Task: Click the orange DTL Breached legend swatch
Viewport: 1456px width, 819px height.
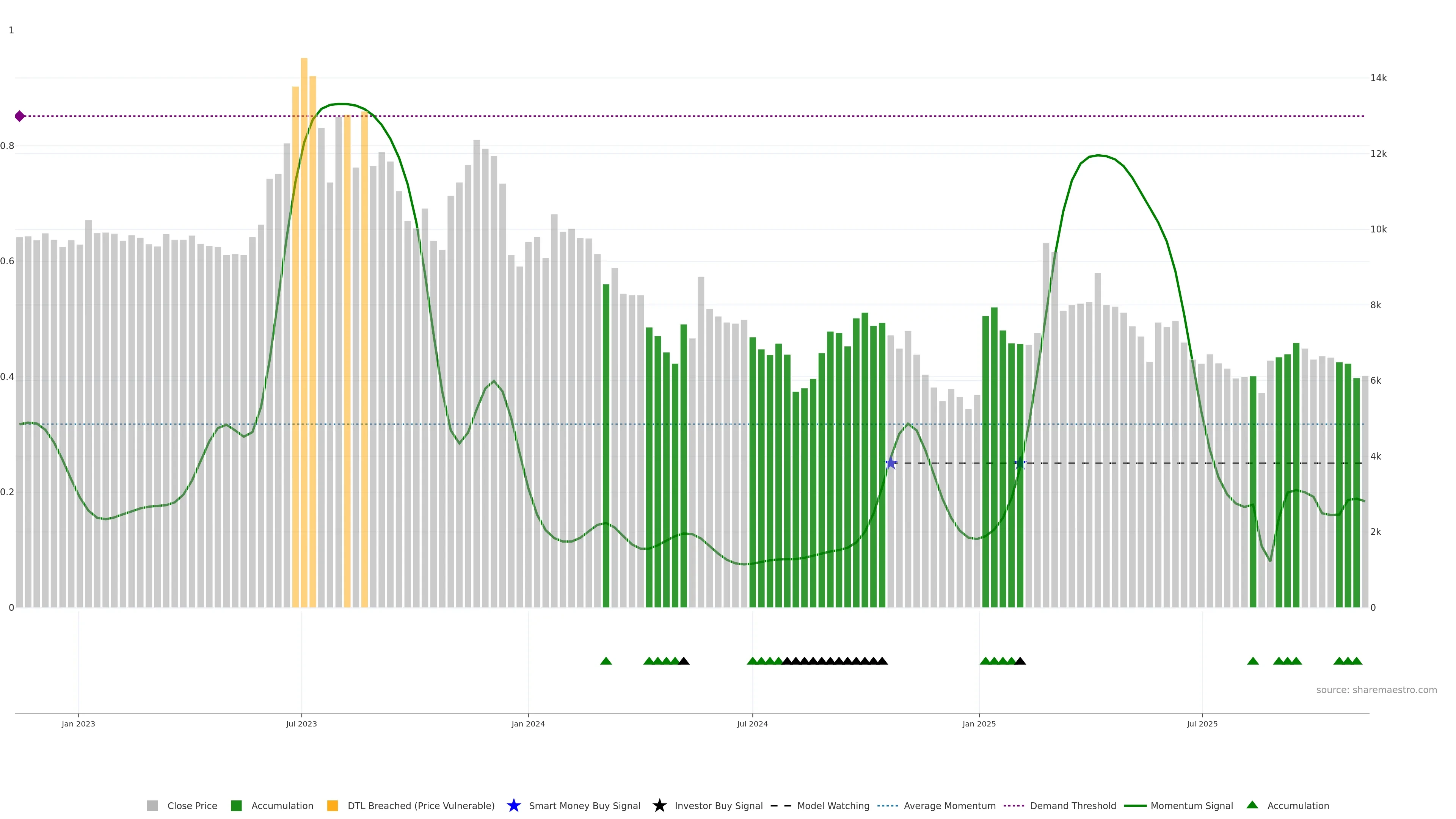Action: point(333,805)
